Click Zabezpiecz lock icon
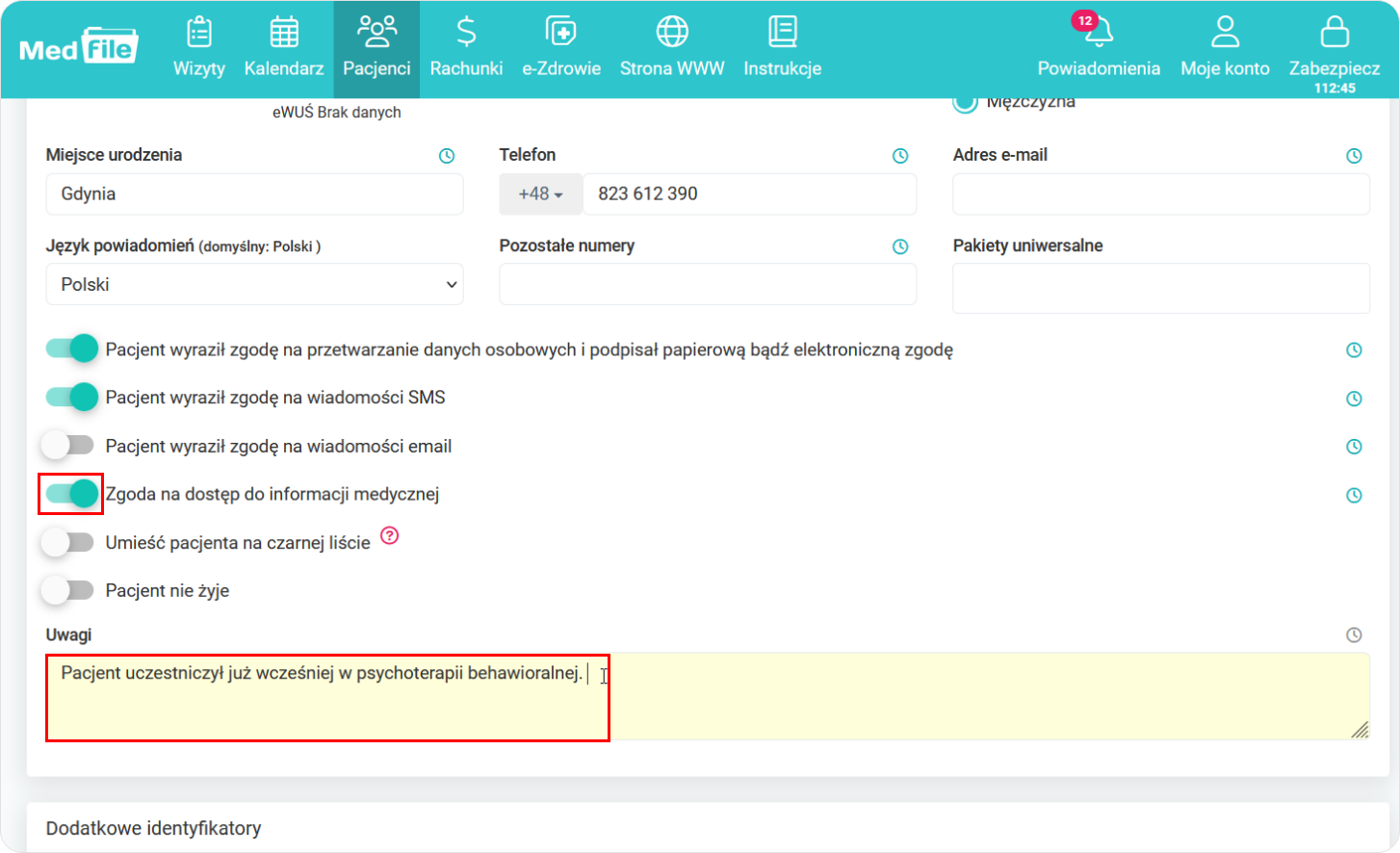The height and width of the screenshot is (853, 1400). pos(1335,32)
